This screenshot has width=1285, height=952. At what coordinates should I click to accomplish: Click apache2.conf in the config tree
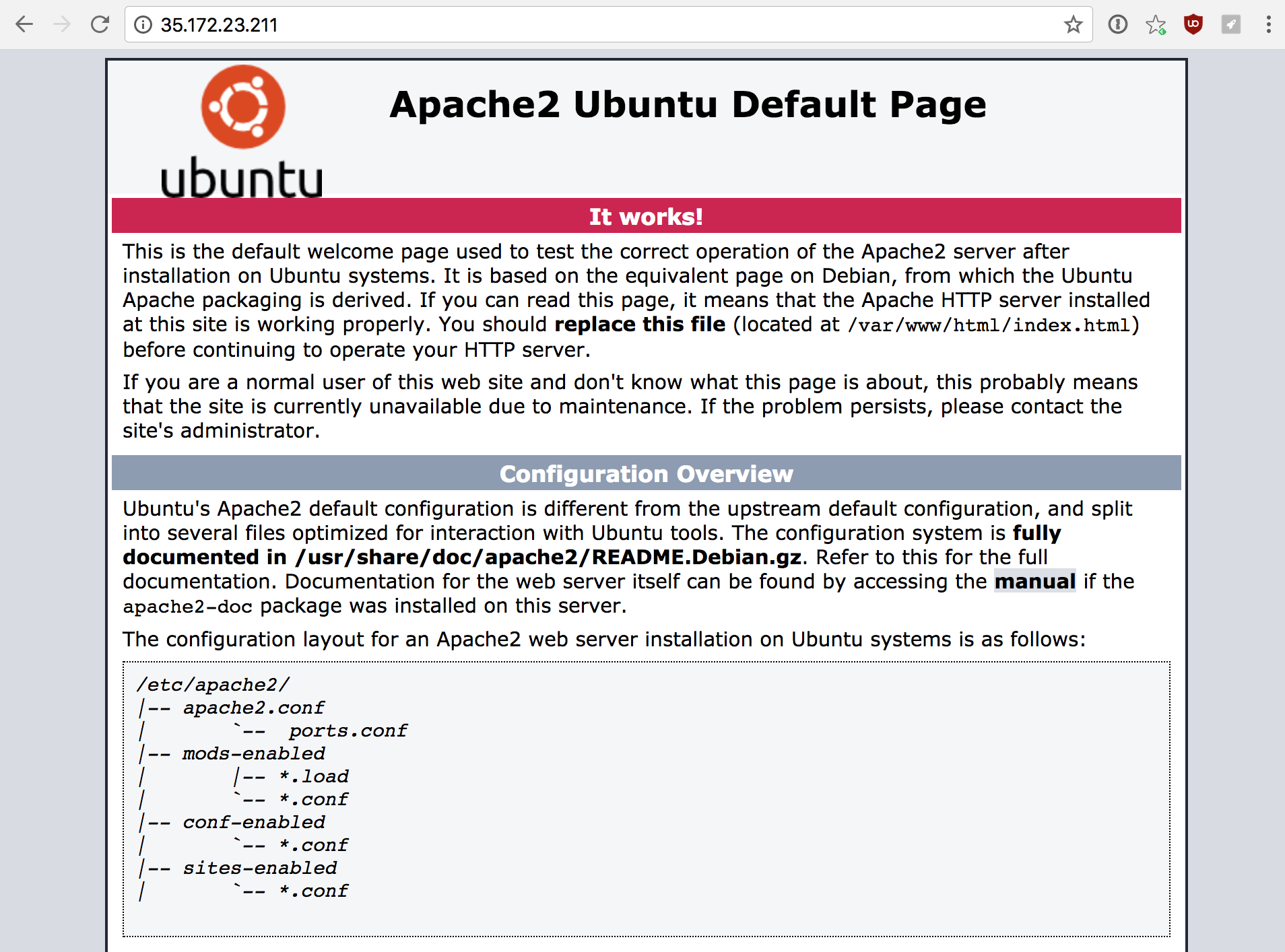coord(253,708)
